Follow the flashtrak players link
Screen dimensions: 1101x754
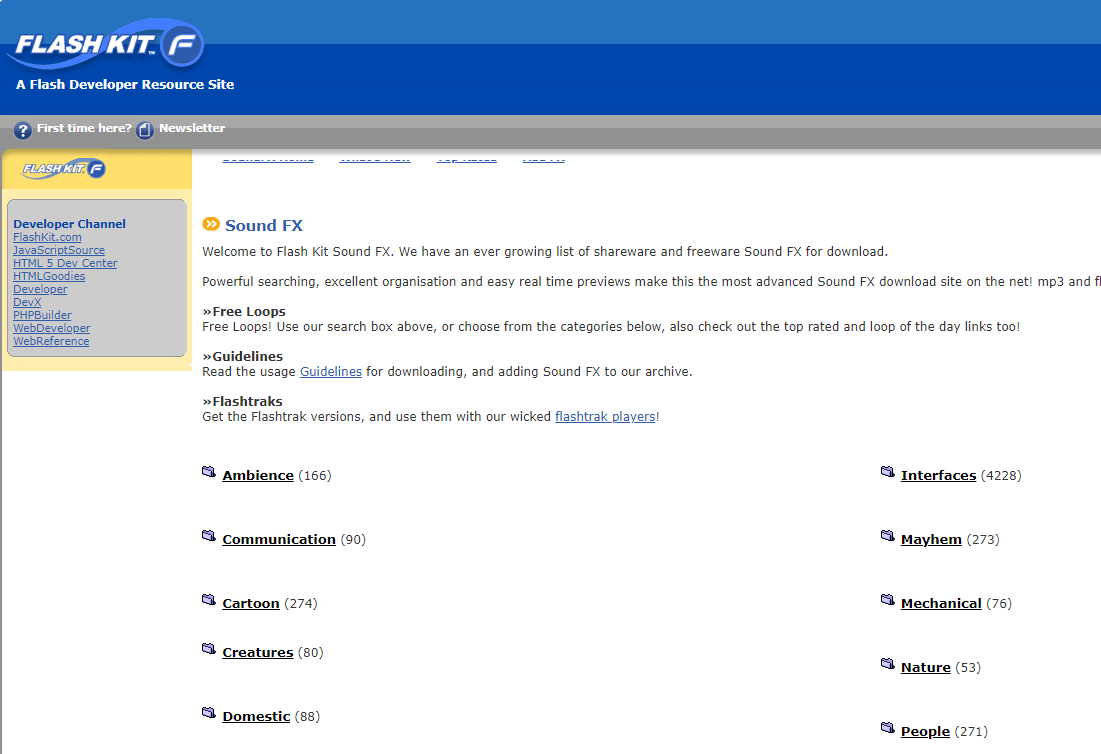click(x=605, y=416)
